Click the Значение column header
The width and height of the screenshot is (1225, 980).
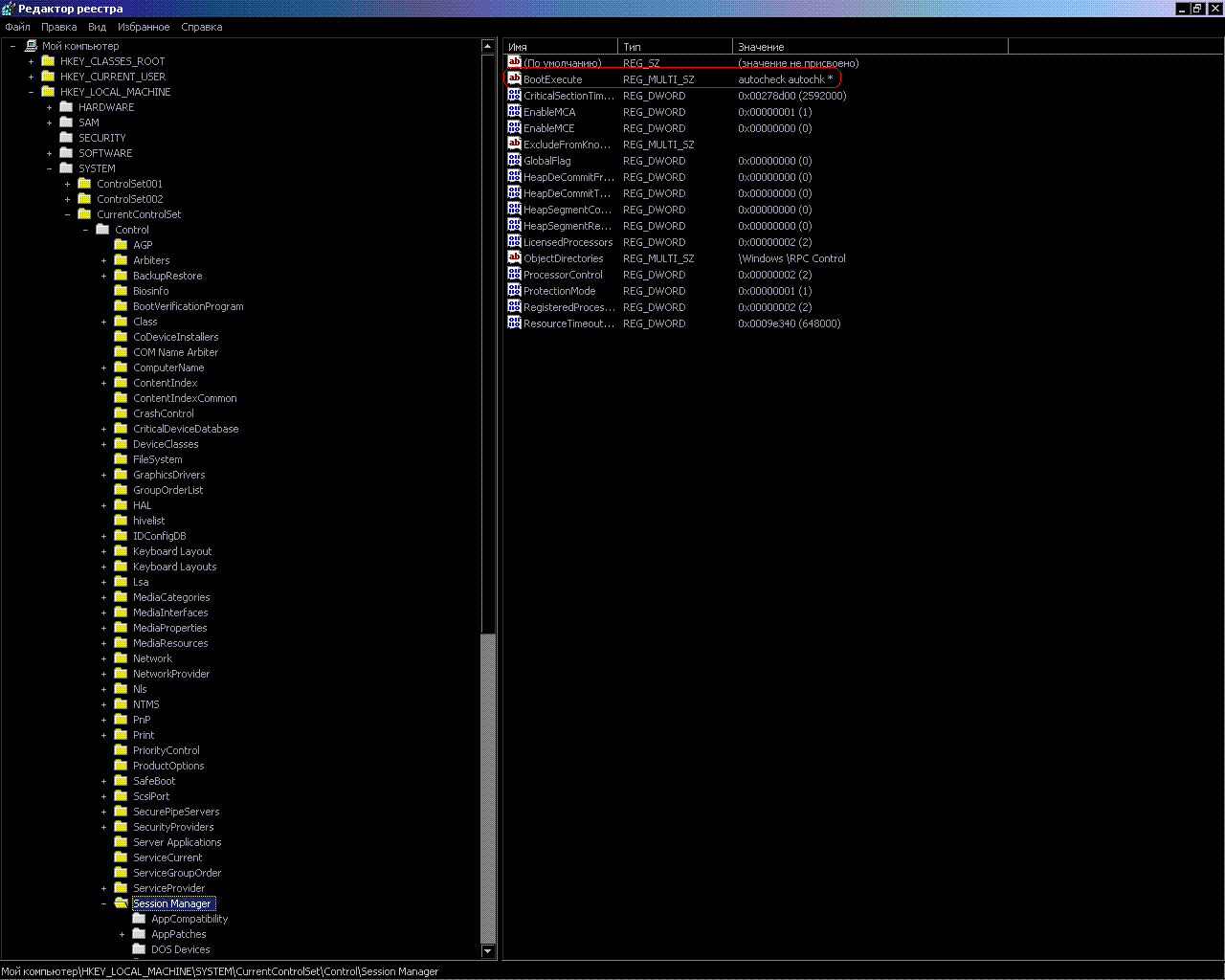click(869, 47)
